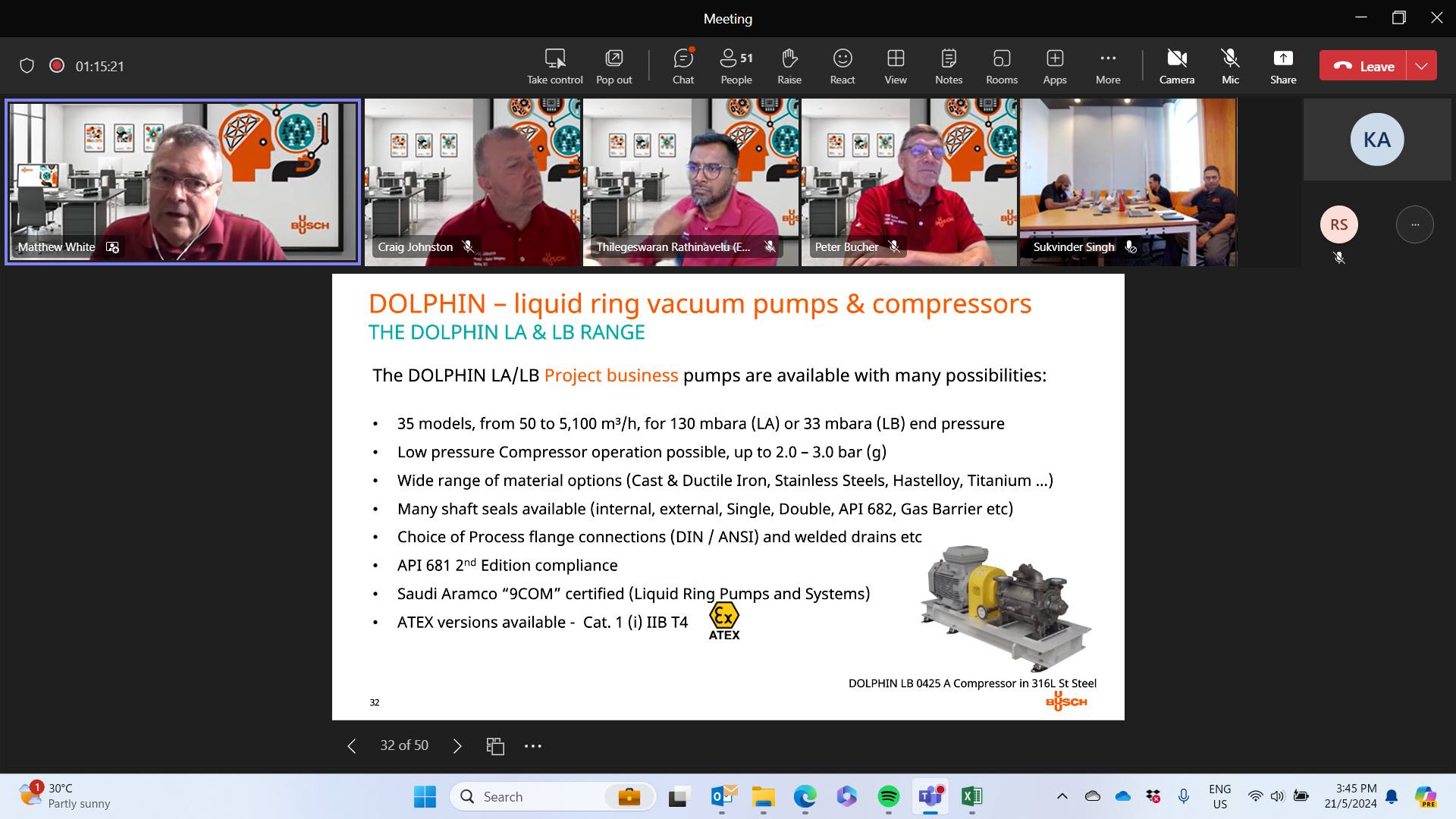Open meeting Notes
Viewport: 1456px width, 819px height.
pyautogui.click(x=949, y=67)
